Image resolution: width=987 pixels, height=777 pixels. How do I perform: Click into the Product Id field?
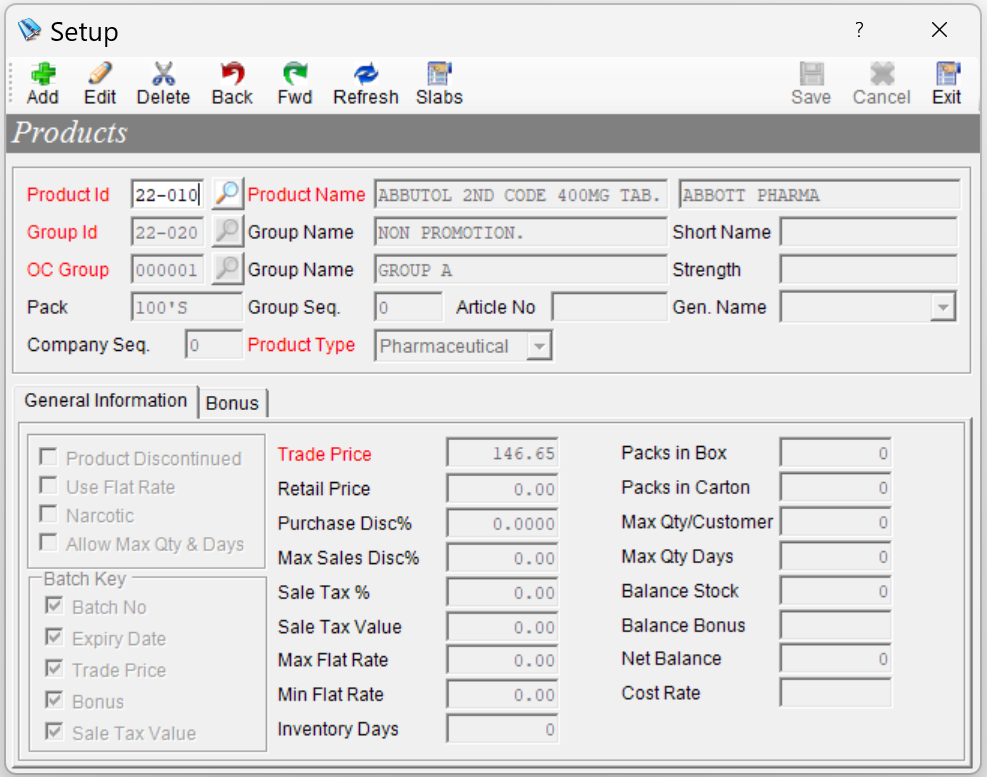[168, 195]
